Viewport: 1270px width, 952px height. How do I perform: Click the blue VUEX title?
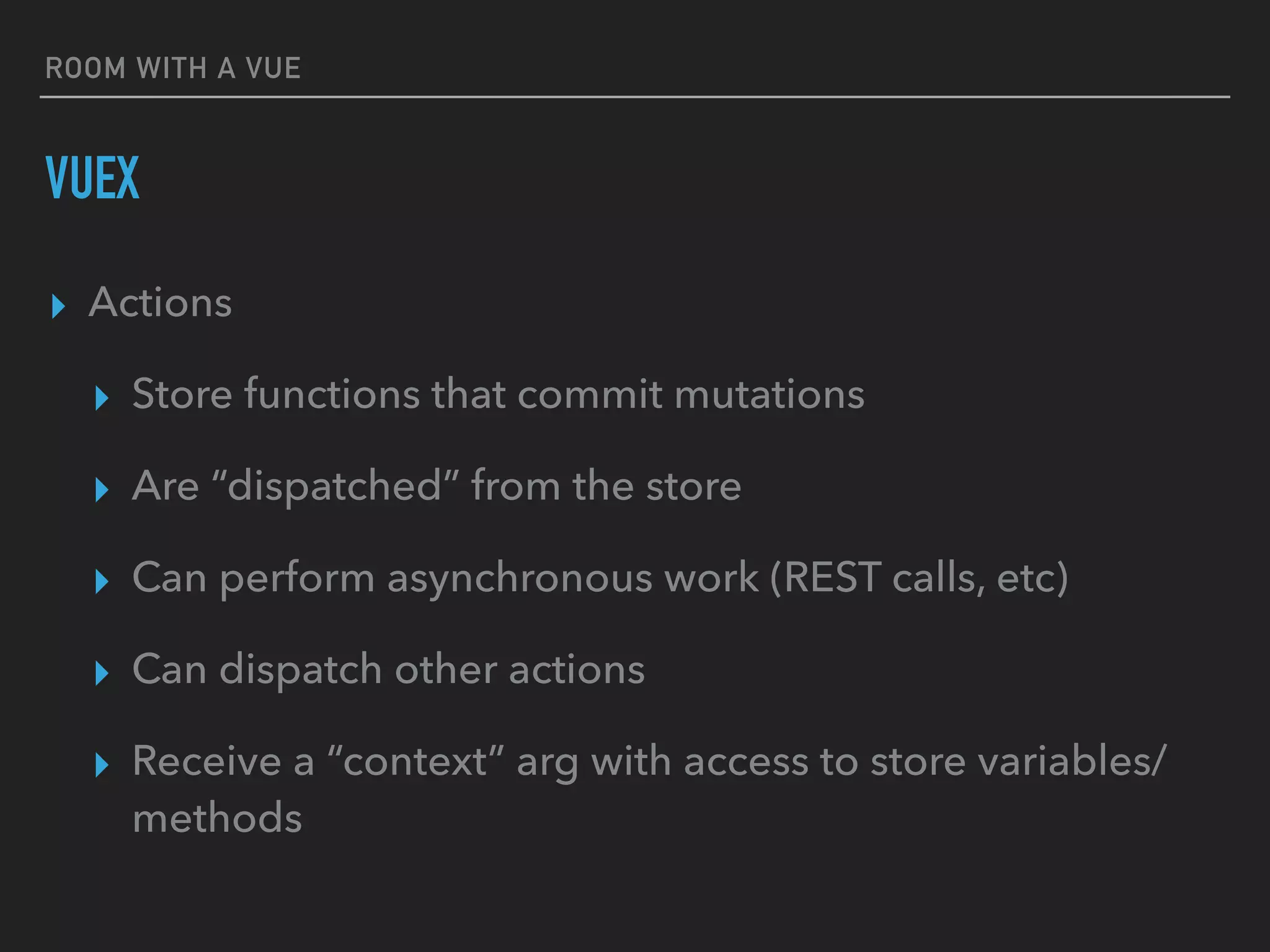[x=92, y=178]
